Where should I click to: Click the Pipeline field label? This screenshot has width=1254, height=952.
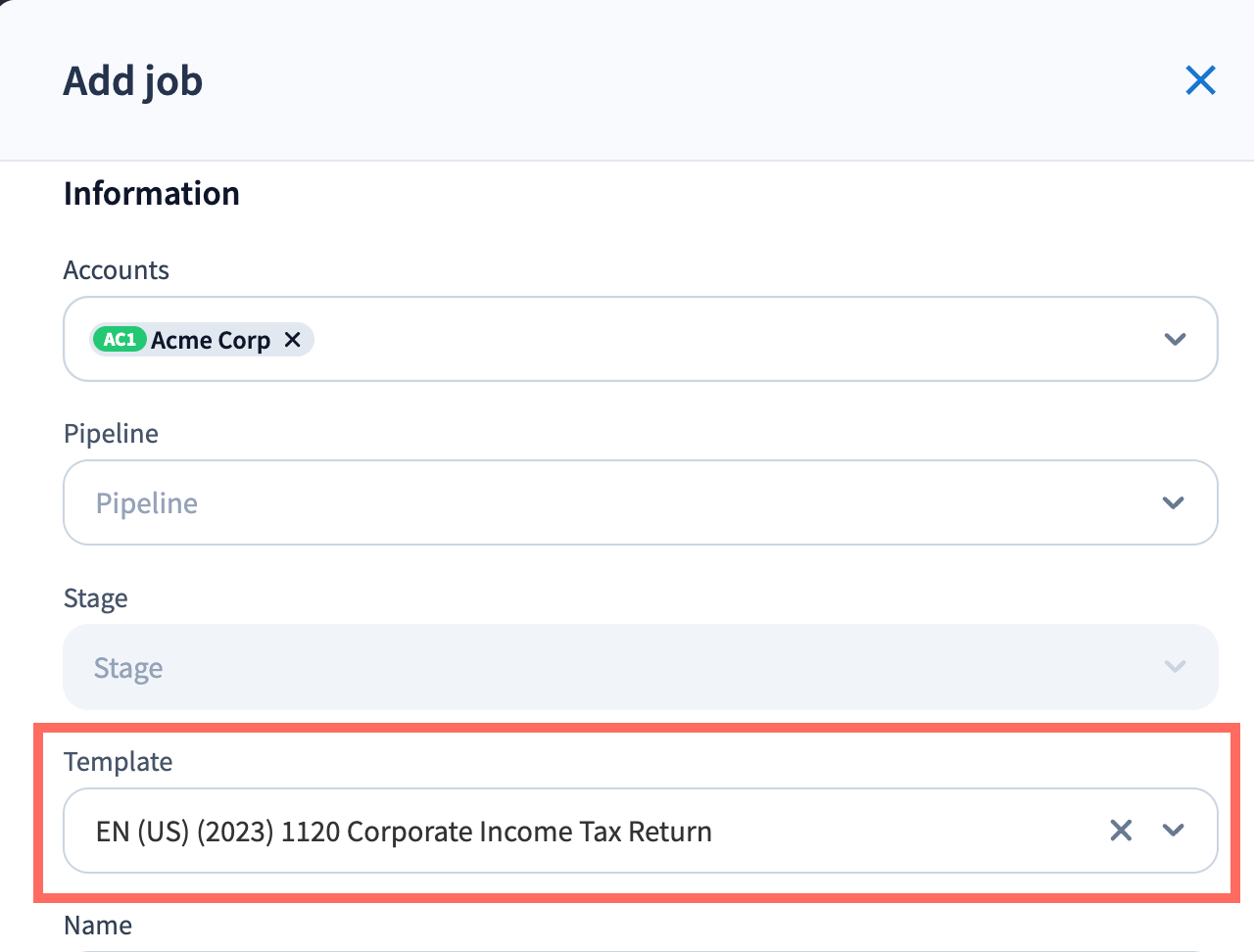pyautogui.click(x=111, y=434)
